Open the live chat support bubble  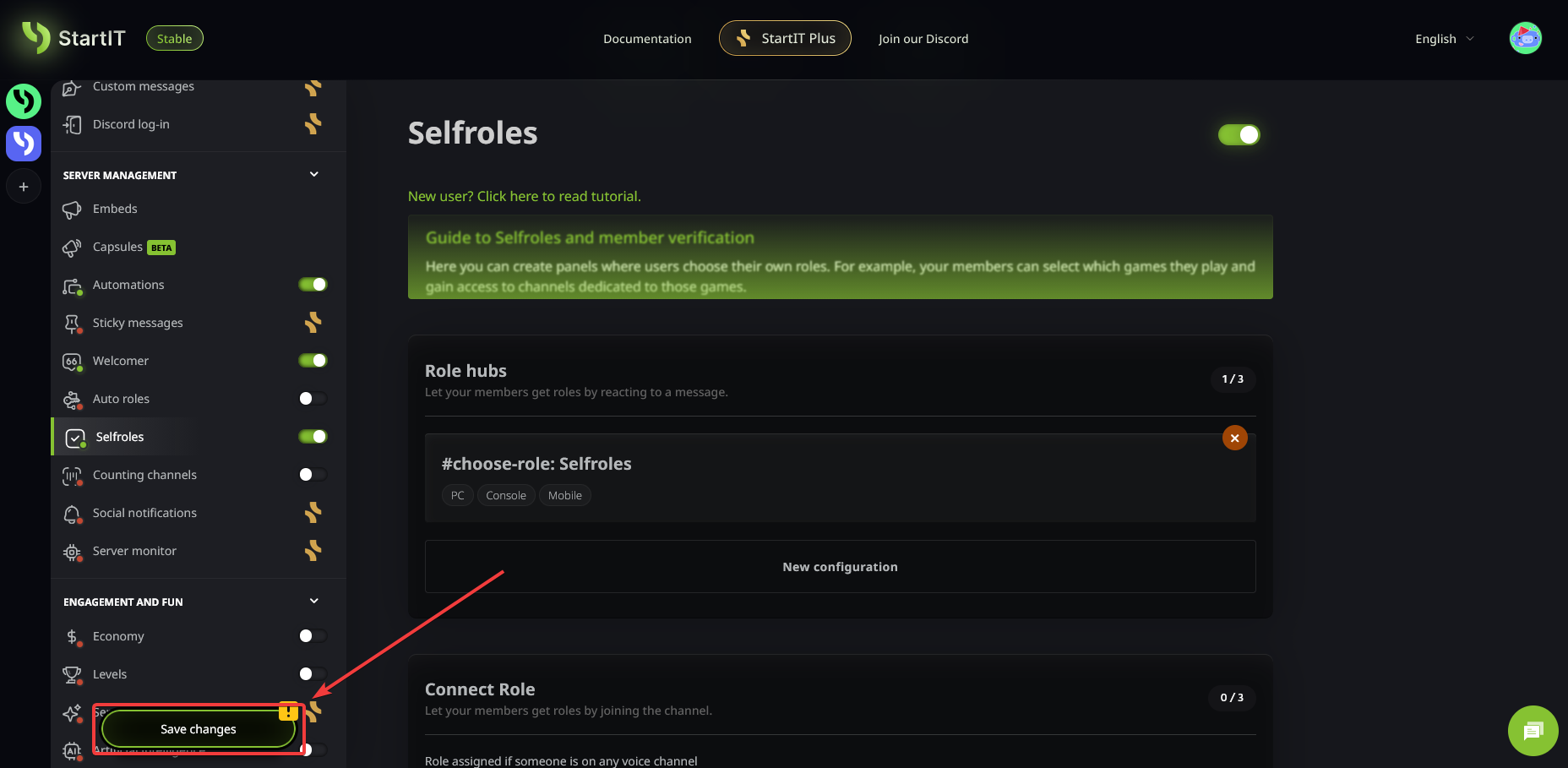click(x=1533, y=731)
